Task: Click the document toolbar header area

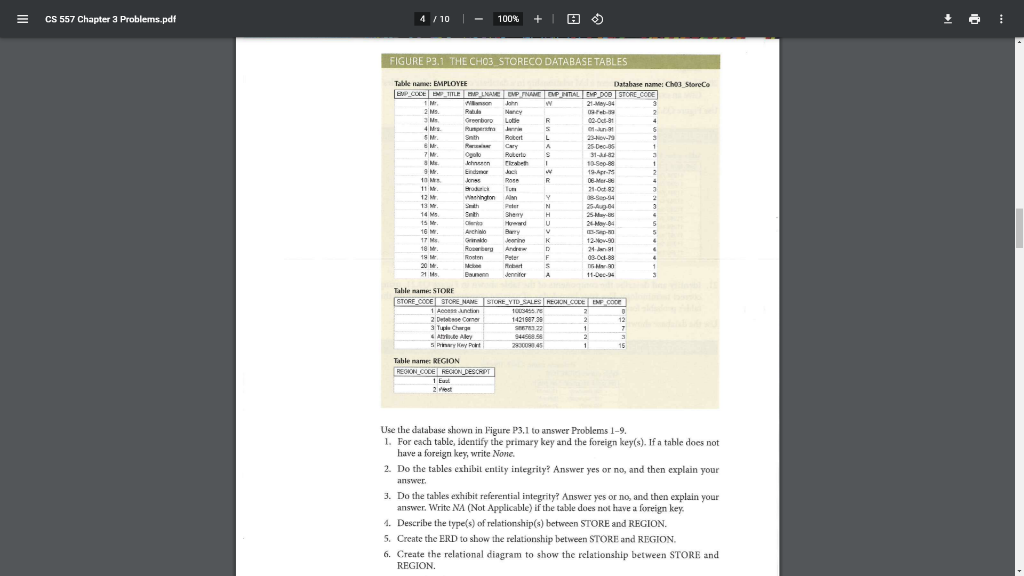Action: (512, 18)
